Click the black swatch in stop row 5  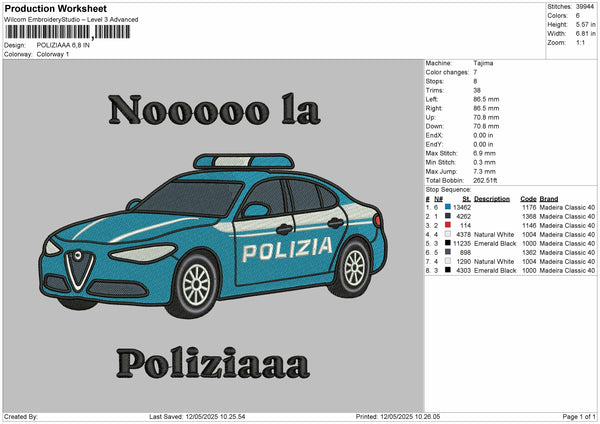(448, 243)
